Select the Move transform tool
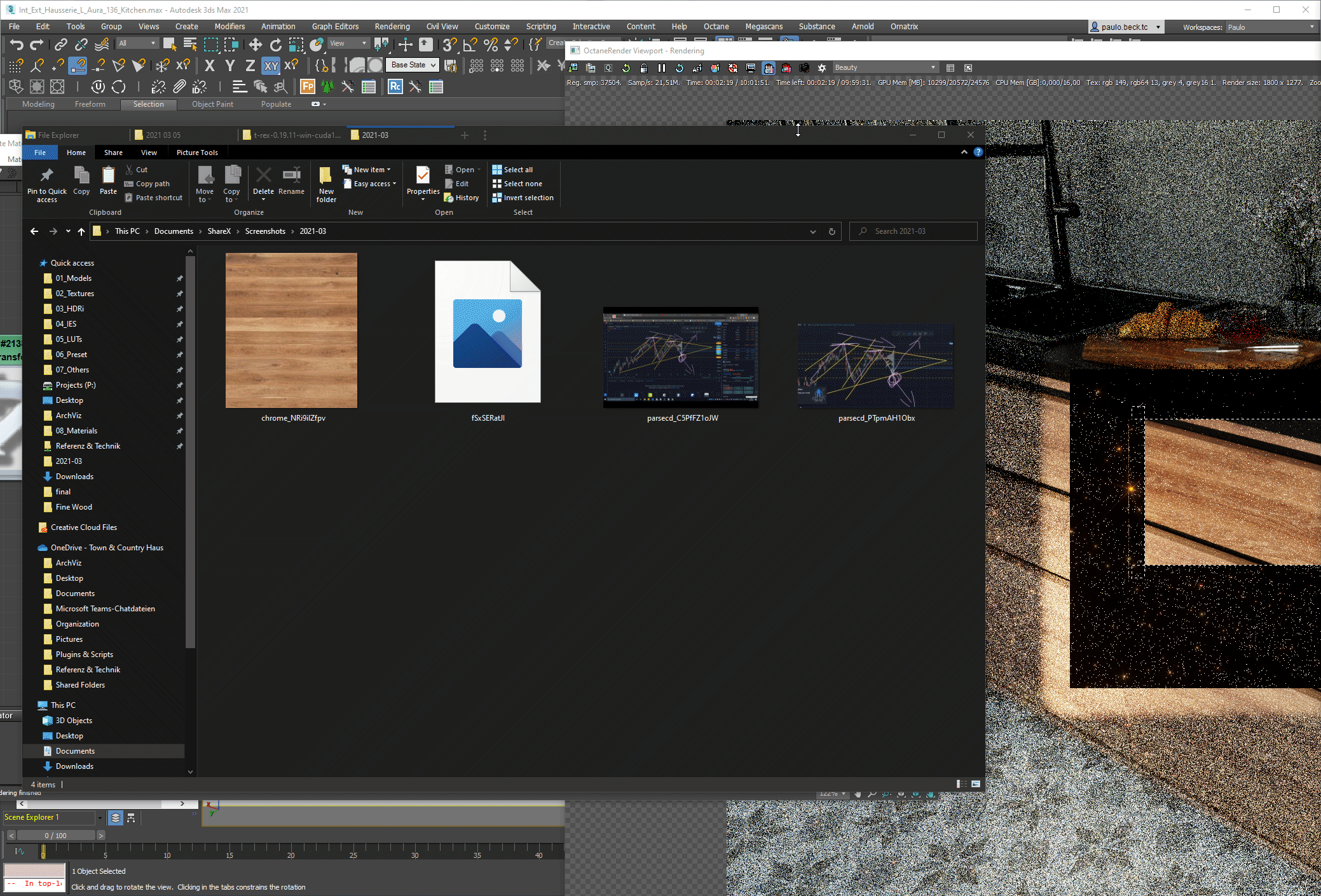 pos(255,44)
